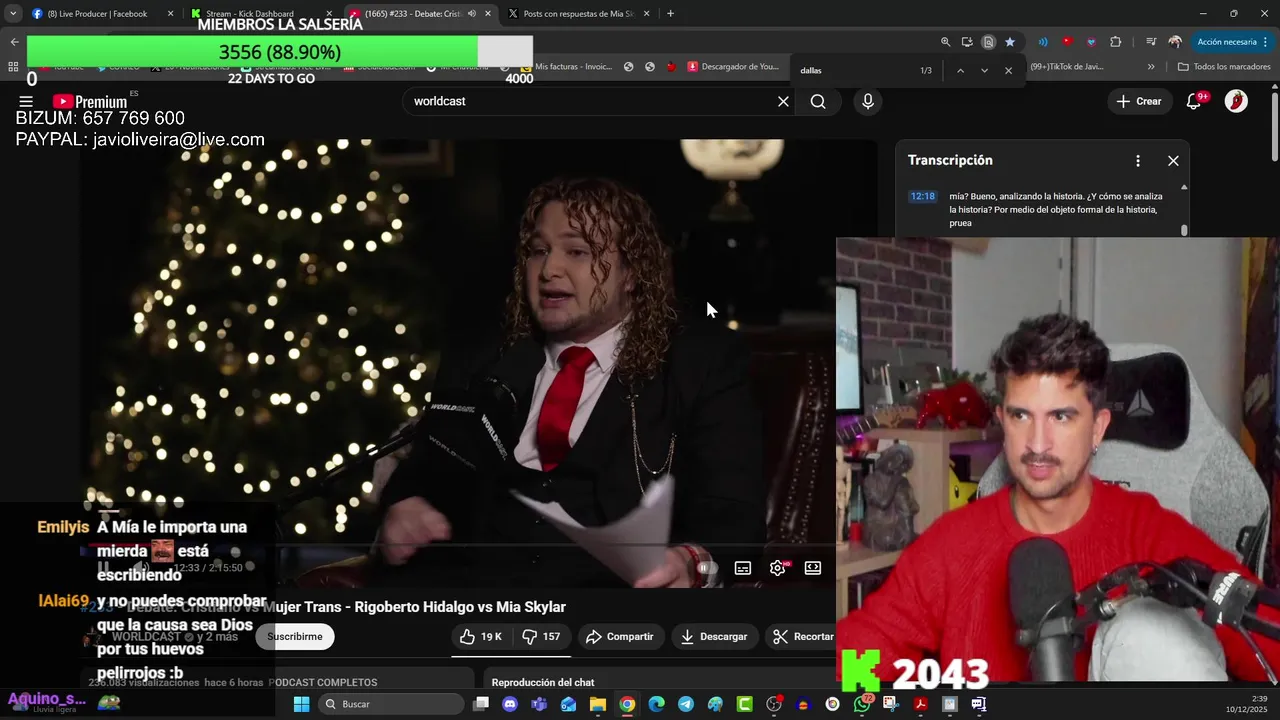Expand the hidden bookmarks overflow chevron
This screenshot has height=720, width=1280.
pos(1151,67)
